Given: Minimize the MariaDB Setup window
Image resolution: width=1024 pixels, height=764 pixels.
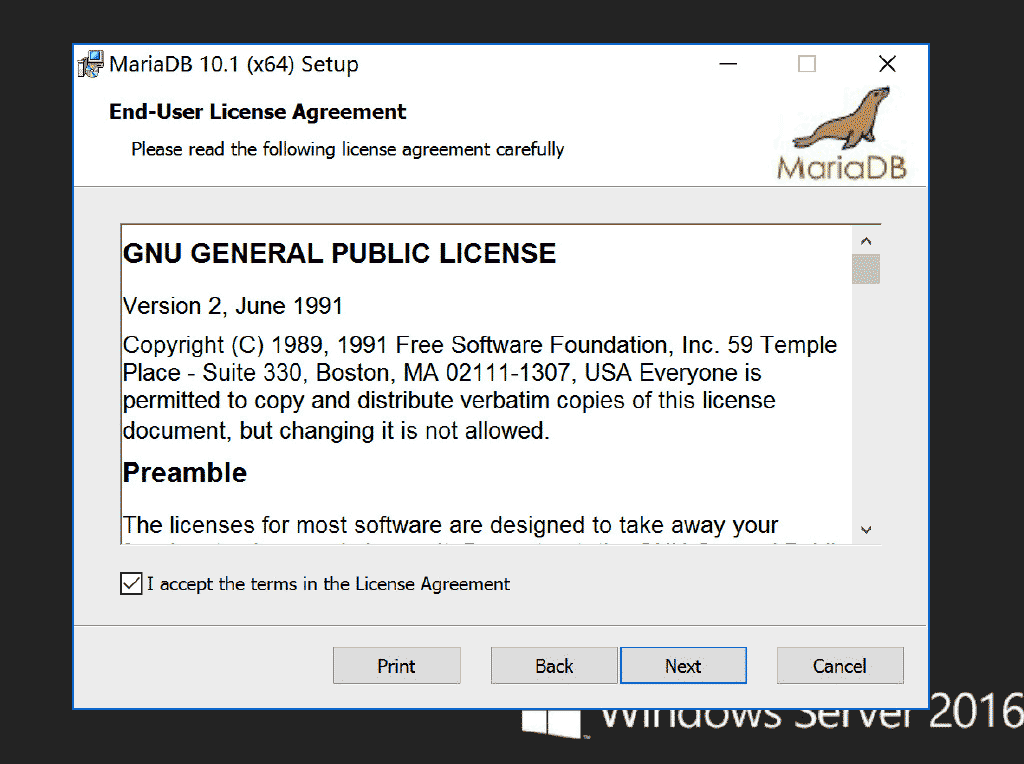Looking at the screenshot, I should click(x=727, y=64).
